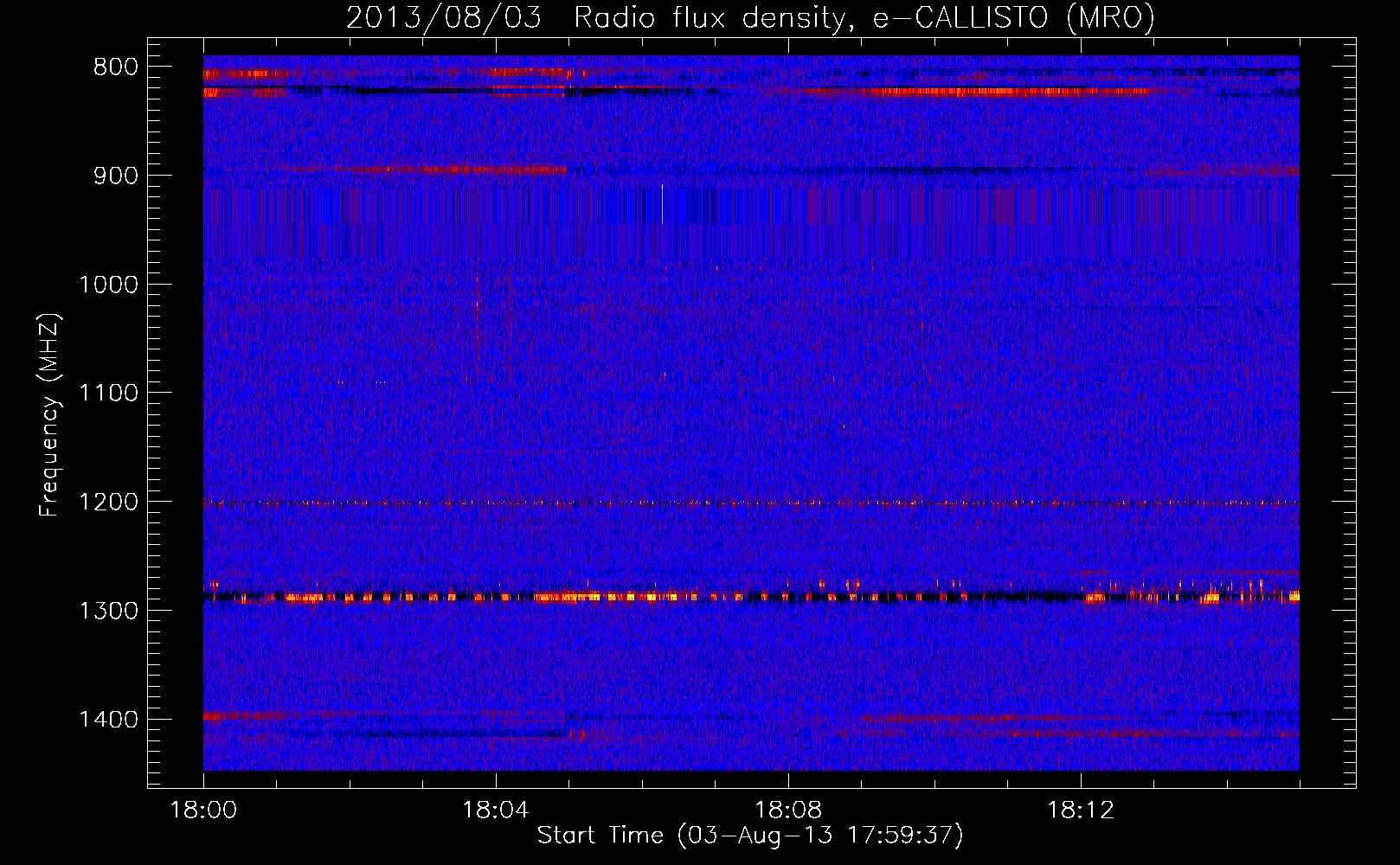Click the 18:08 time tick label
This screenshot has width=1400, height=865.
(x=788, y=811)
